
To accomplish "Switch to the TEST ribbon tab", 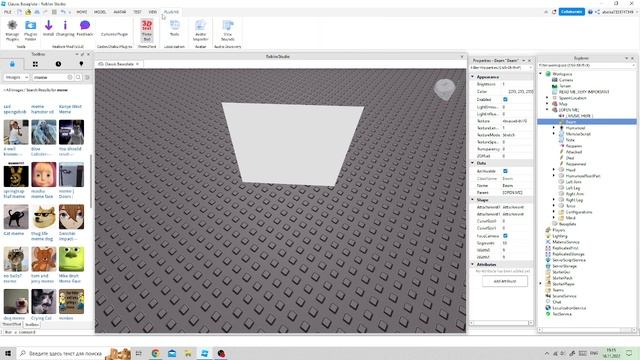I will point(138,12).
